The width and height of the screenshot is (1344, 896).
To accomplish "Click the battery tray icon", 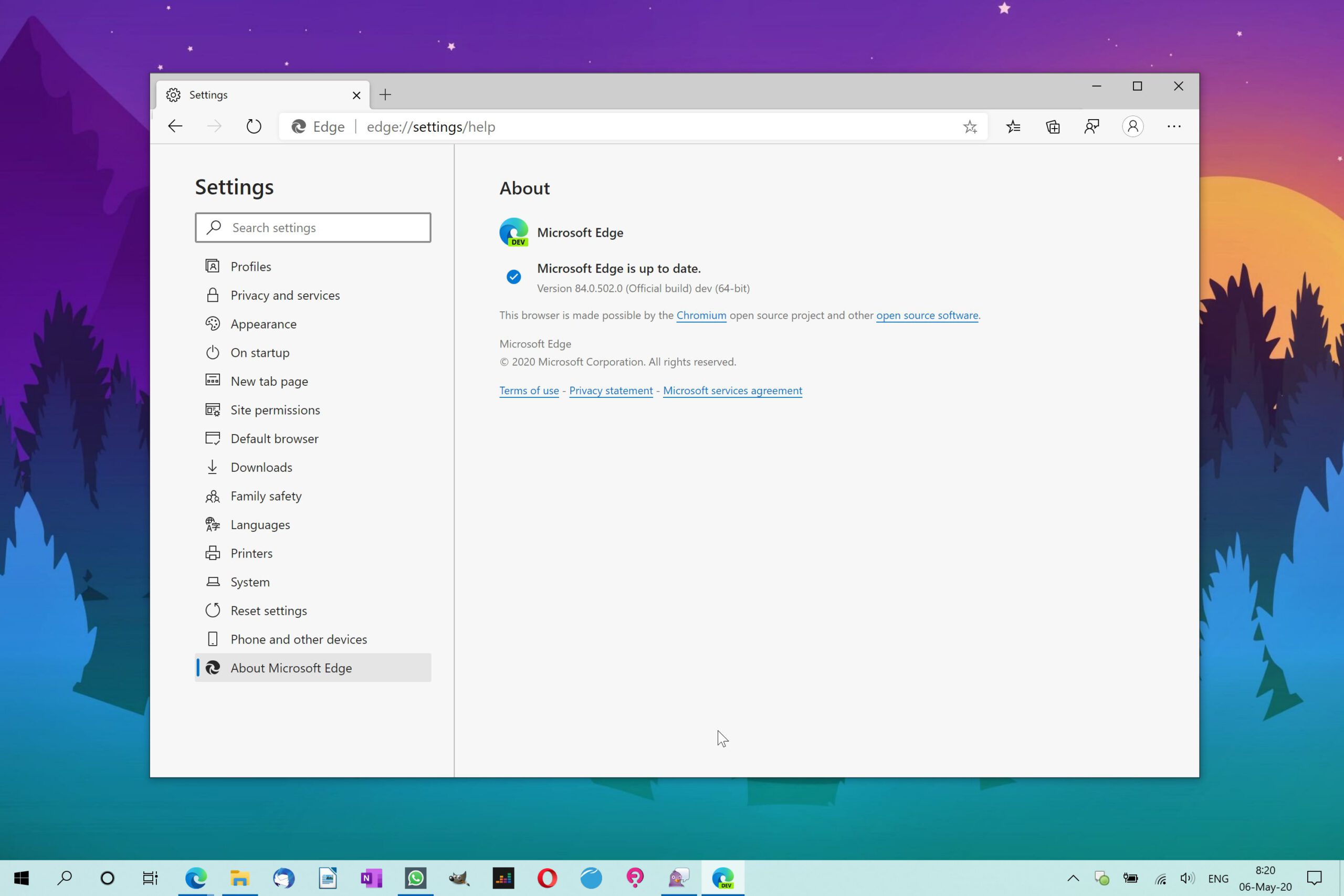I will pos(1130,878).
